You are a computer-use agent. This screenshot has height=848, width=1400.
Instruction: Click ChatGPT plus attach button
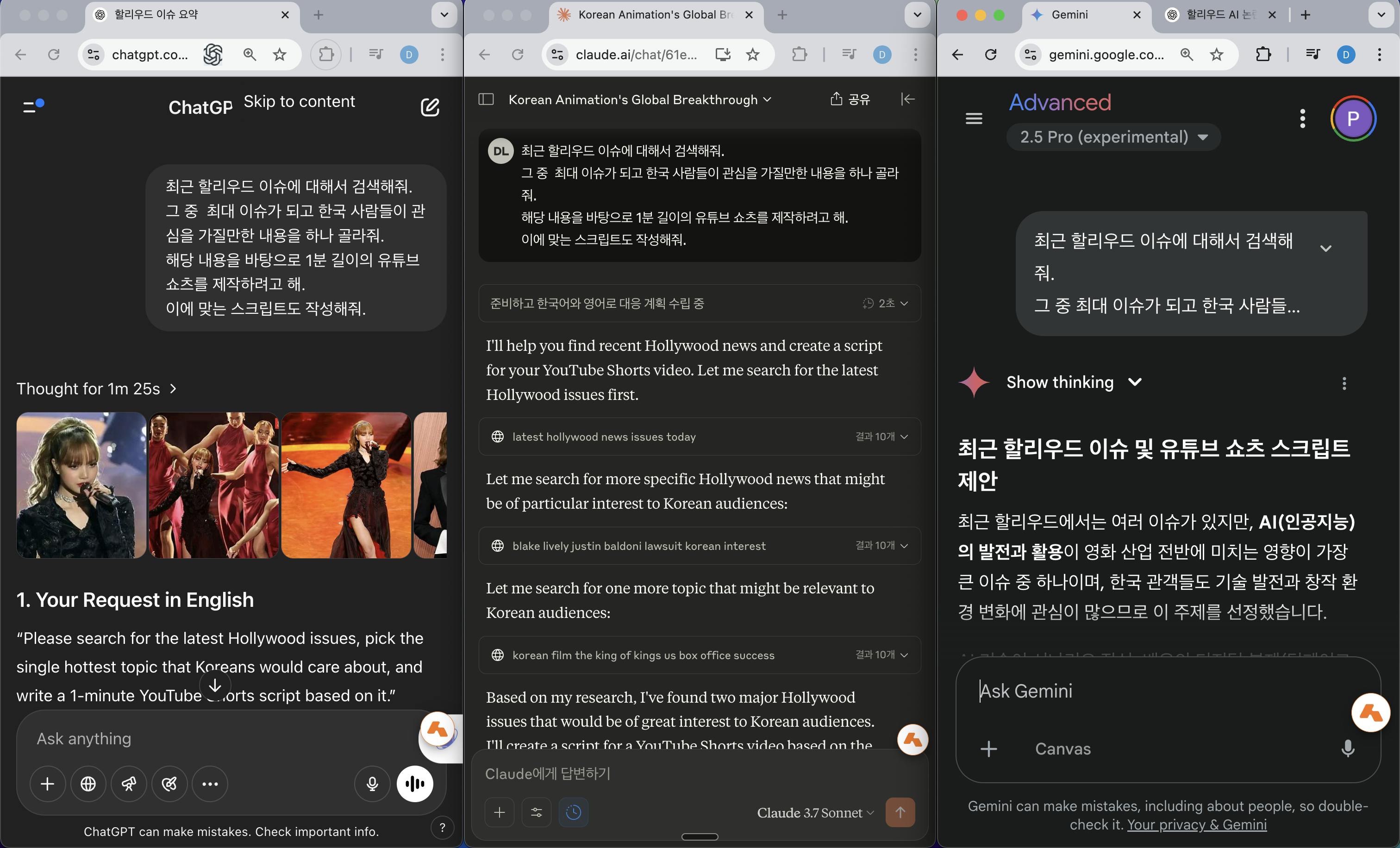click(x=48, y=784)
